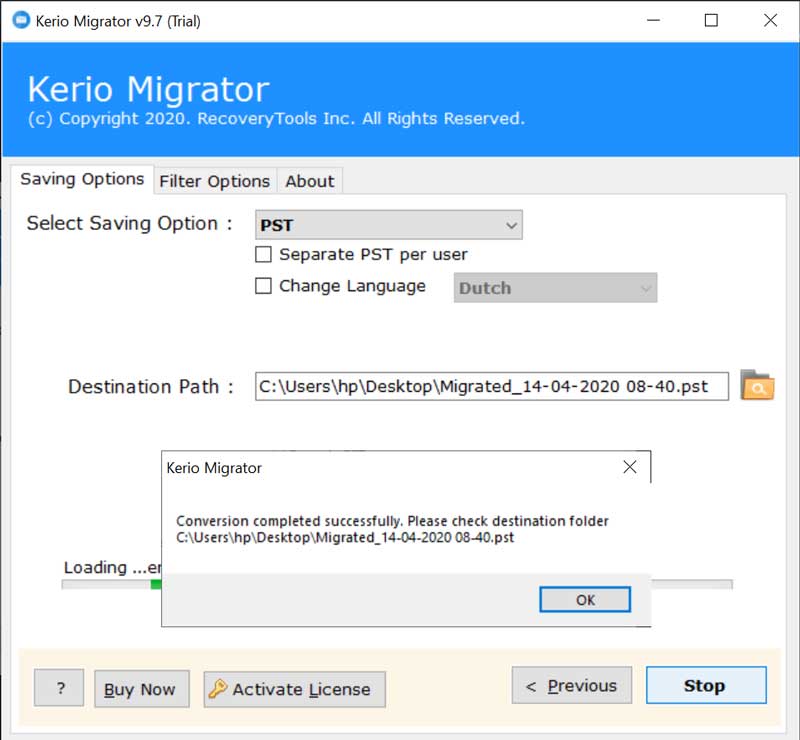Switch to the Saving Options tab
This screenshot has width=800, height=740.
pos(82,179)
